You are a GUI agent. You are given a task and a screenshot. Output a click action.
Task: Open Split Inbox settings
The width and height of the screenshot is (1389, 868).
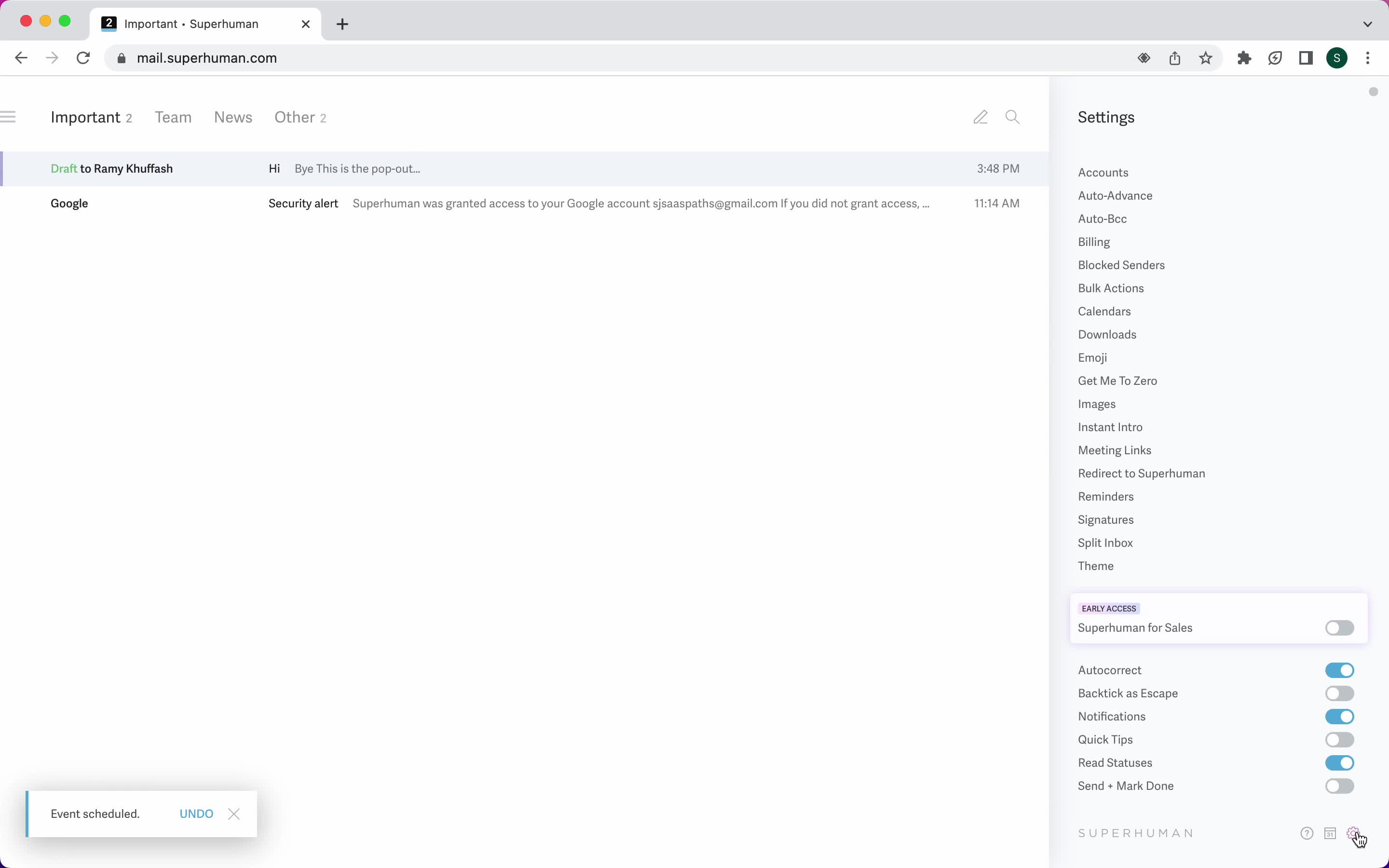[1105, 543]
